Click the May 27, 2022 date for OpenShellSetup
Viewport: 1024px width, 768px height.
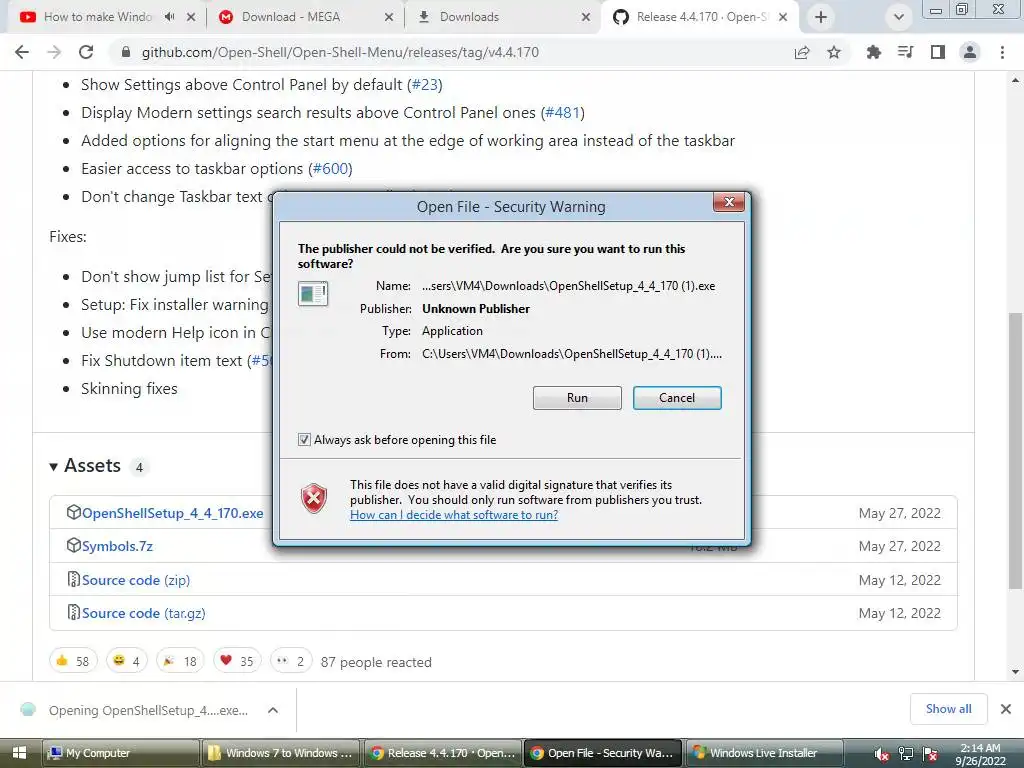pyautogui.click(x=899, y=513)
